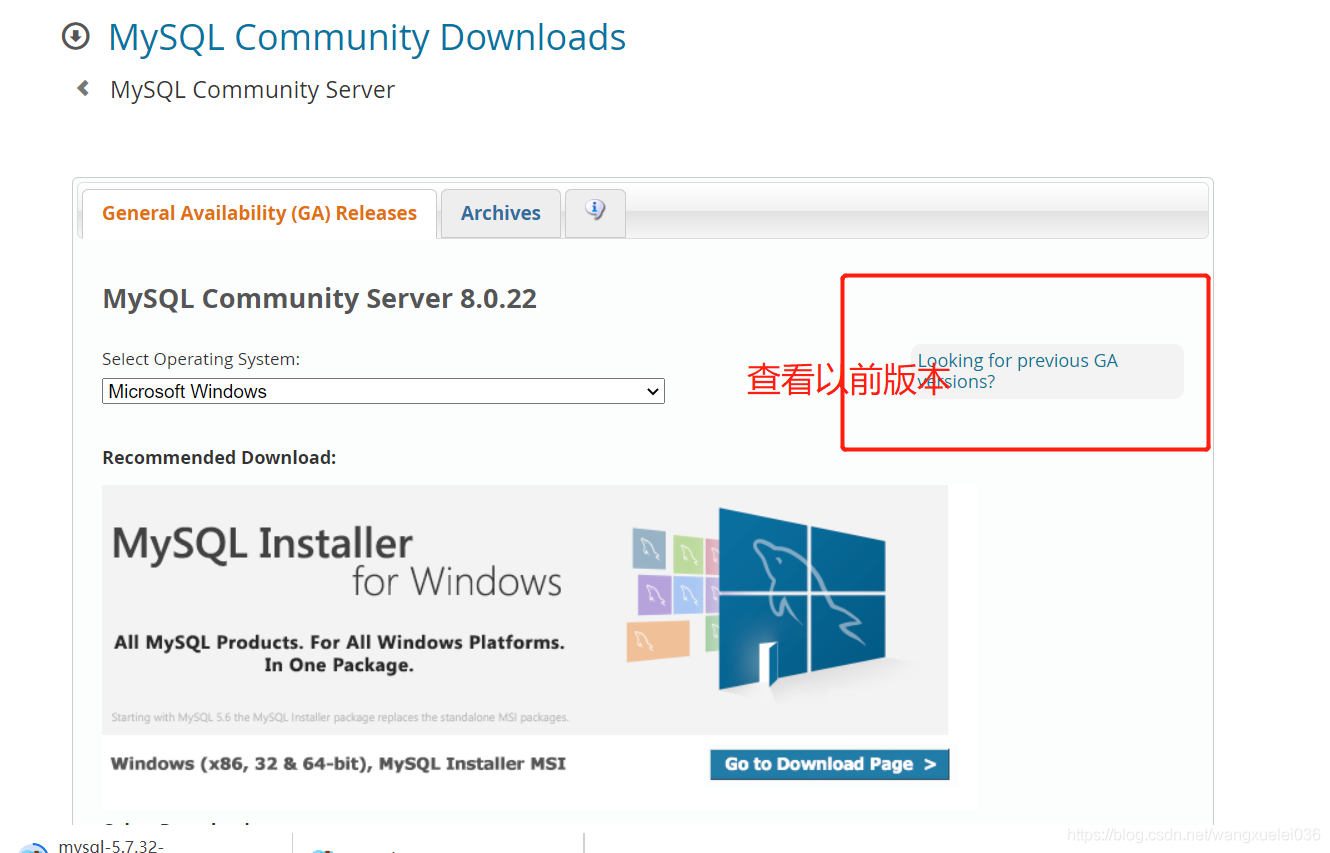The image size is (1330, 853).
Task: Click the Recommended Download label
Action: point(219,458)
